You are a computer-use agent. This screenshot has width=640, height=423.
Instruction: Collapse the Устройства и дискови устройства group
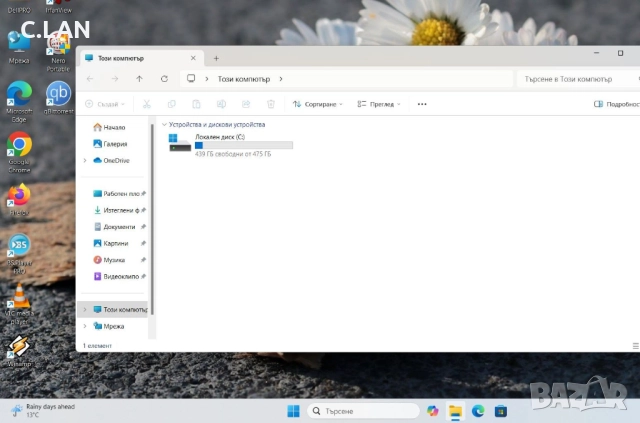click(164, 125)
